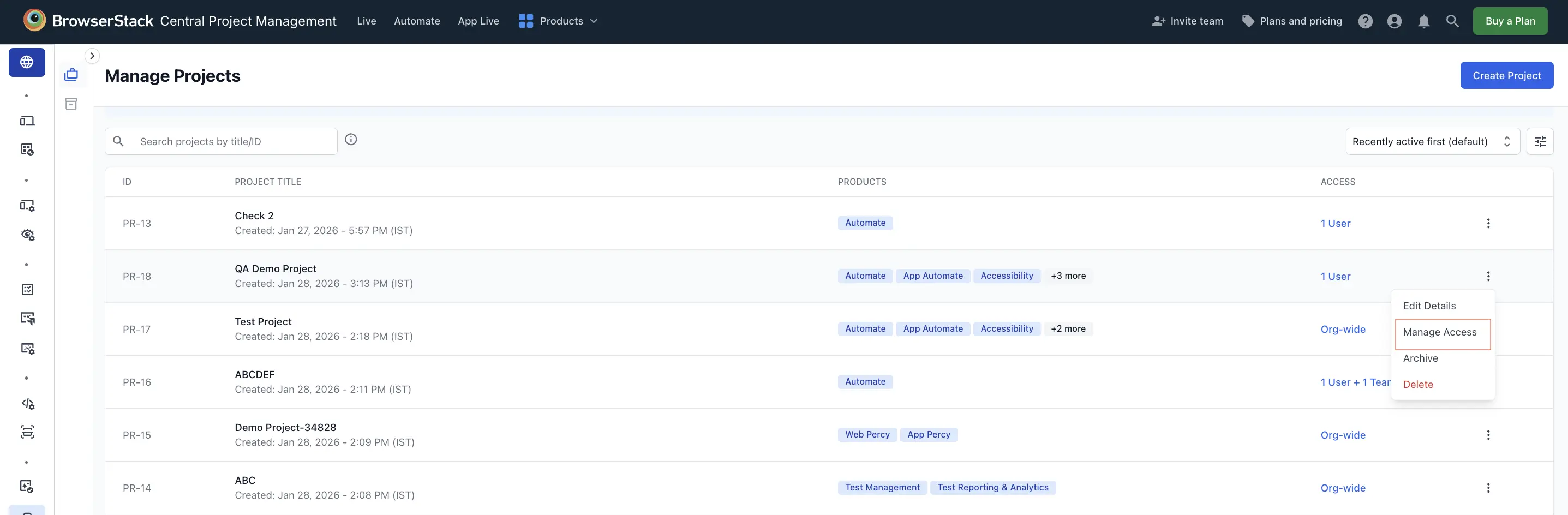
Task: Open the filter sliders icon near sorting
Action: click(x=1541, y=141)
